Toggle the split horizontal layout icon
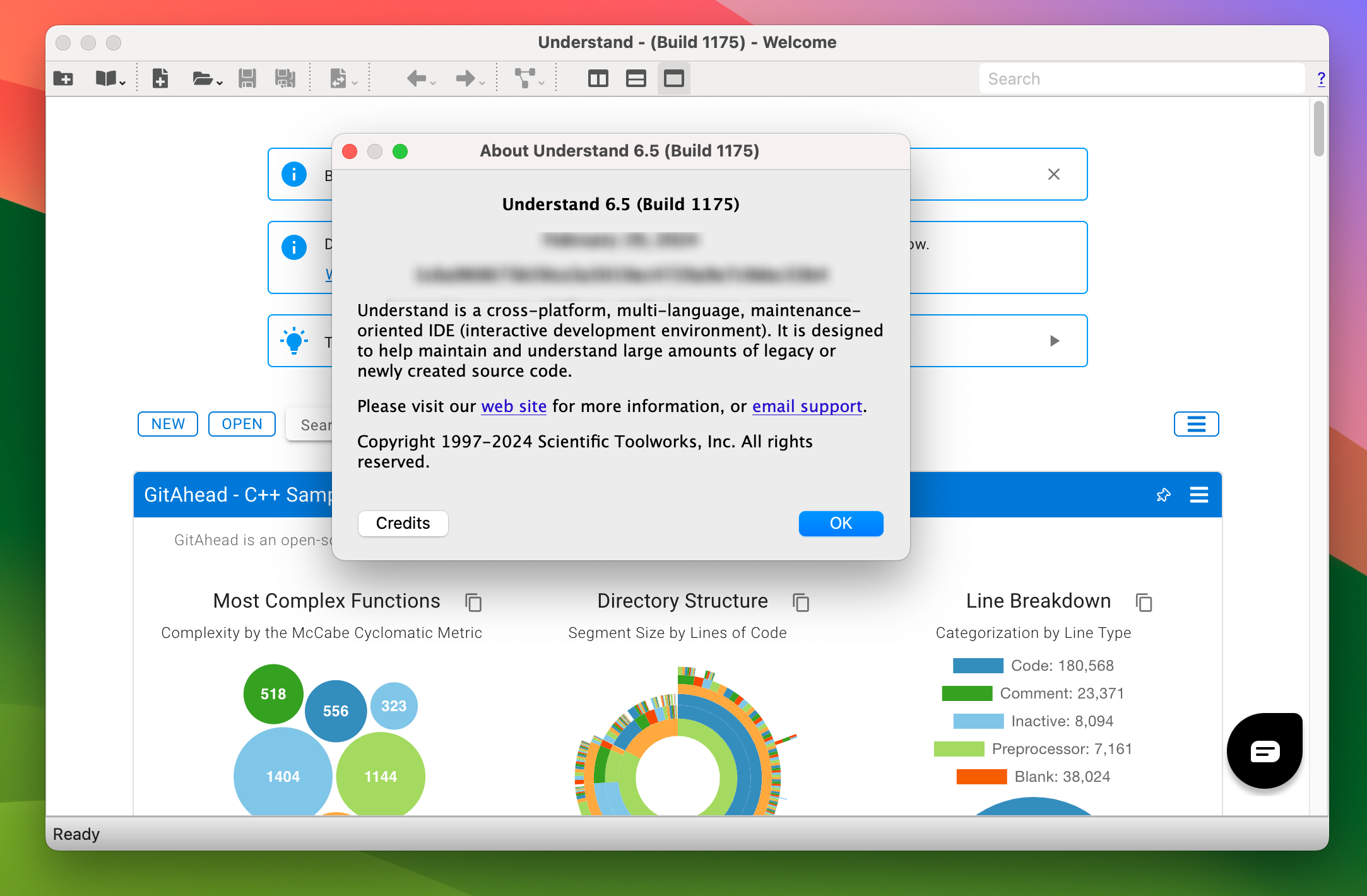The height and width of the screenshot is (896, 1367). 637,78
